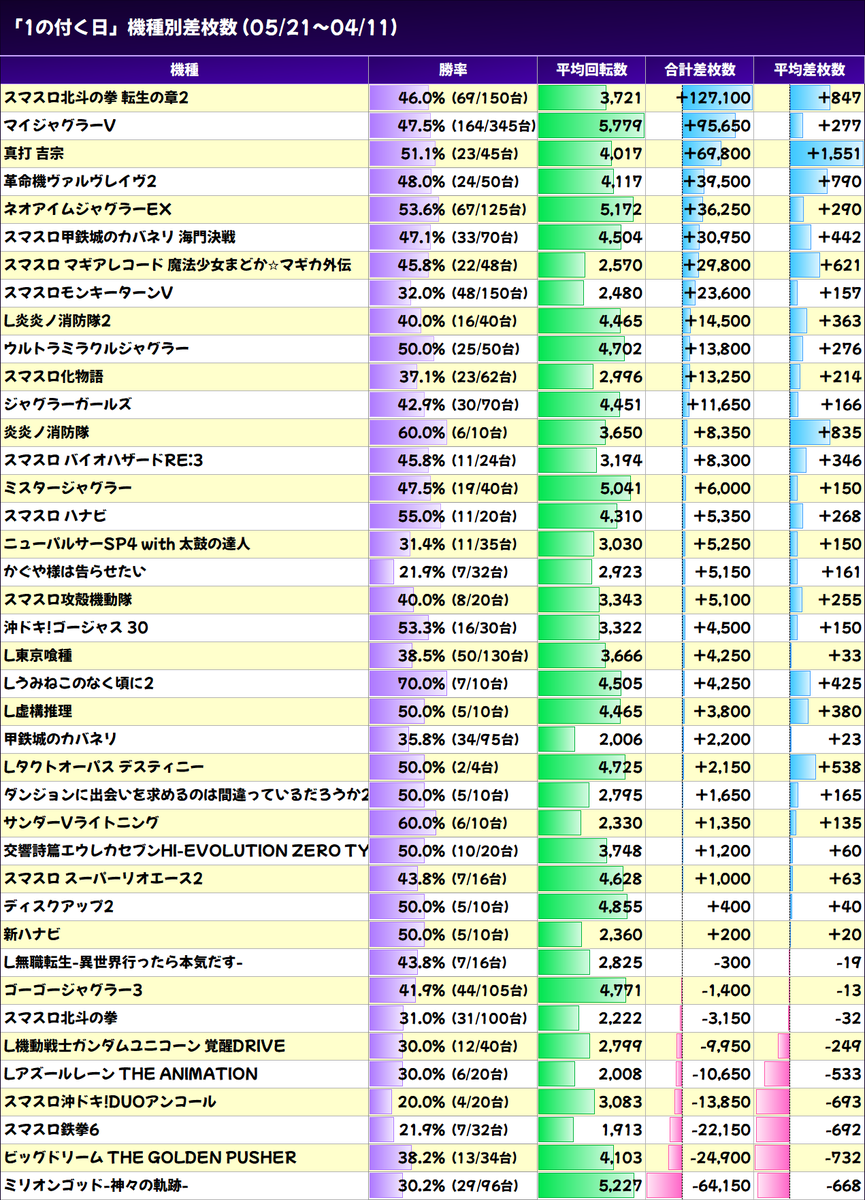This screenshot has height=1200, width=865.
Task: Select machine name マイジャグラーV
Action: [60, 126]
